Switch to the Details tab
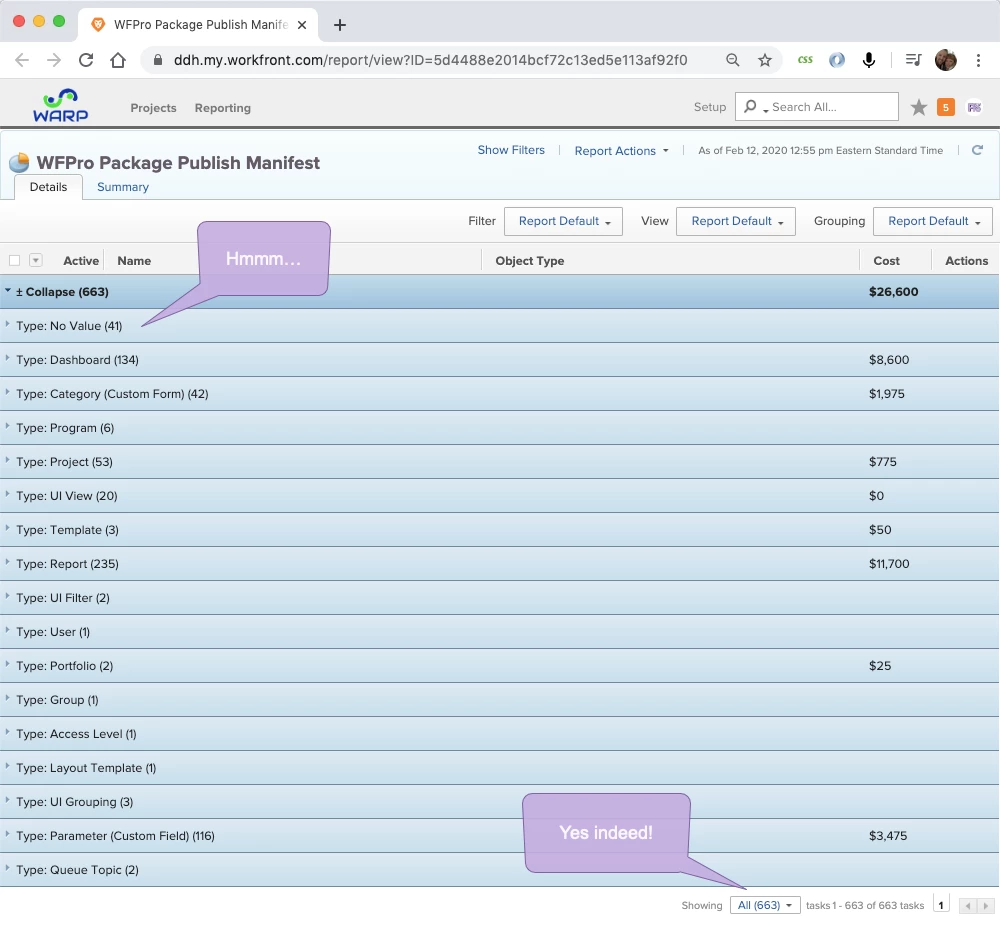Image resolution: width=1000 pixels, height=928 pixels. pyautogui.click(x=48, y=187)
